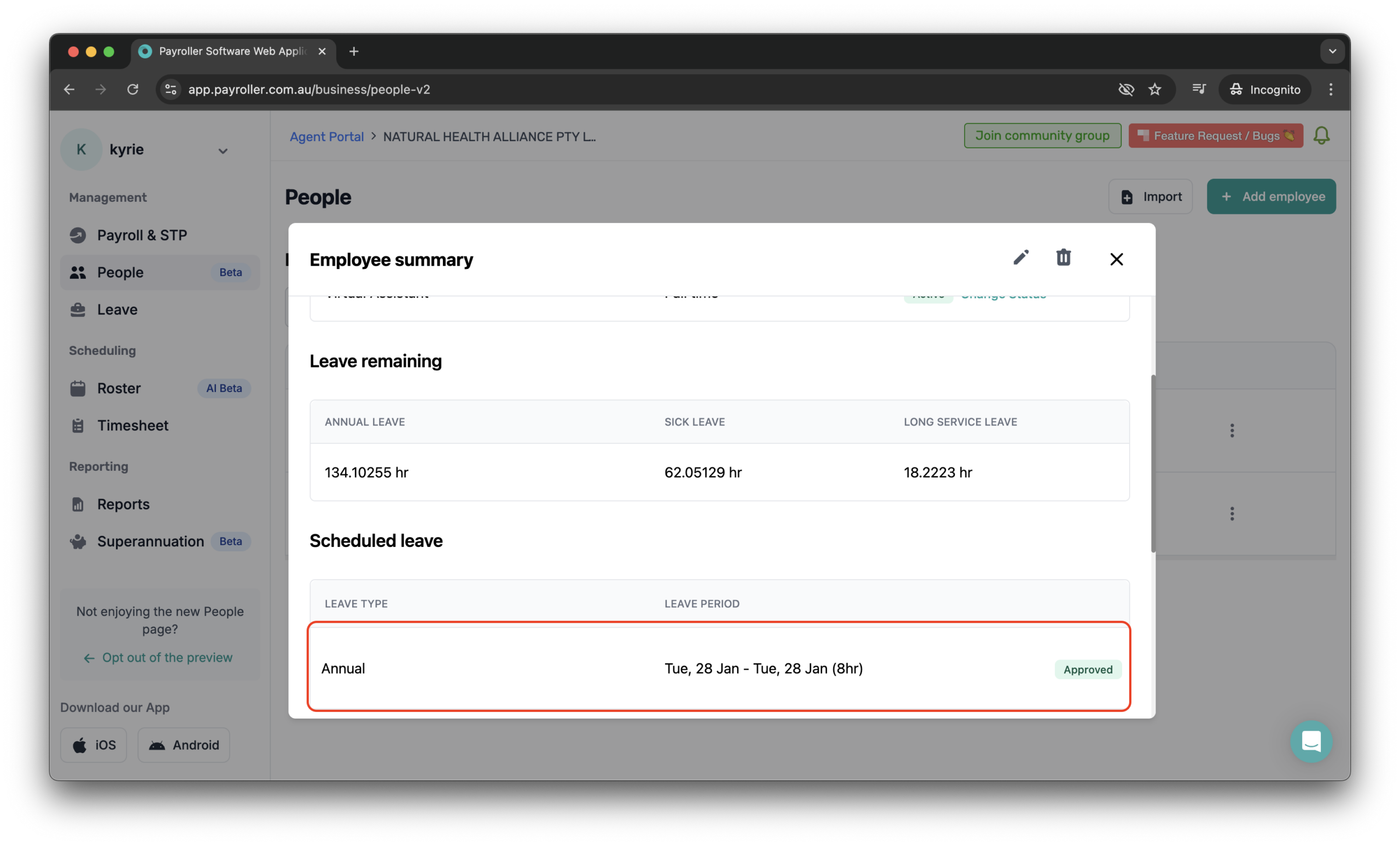Screen dimensions: 1400x846
Task: Follow the Opt out of the preview link
Action: (167, 657)
